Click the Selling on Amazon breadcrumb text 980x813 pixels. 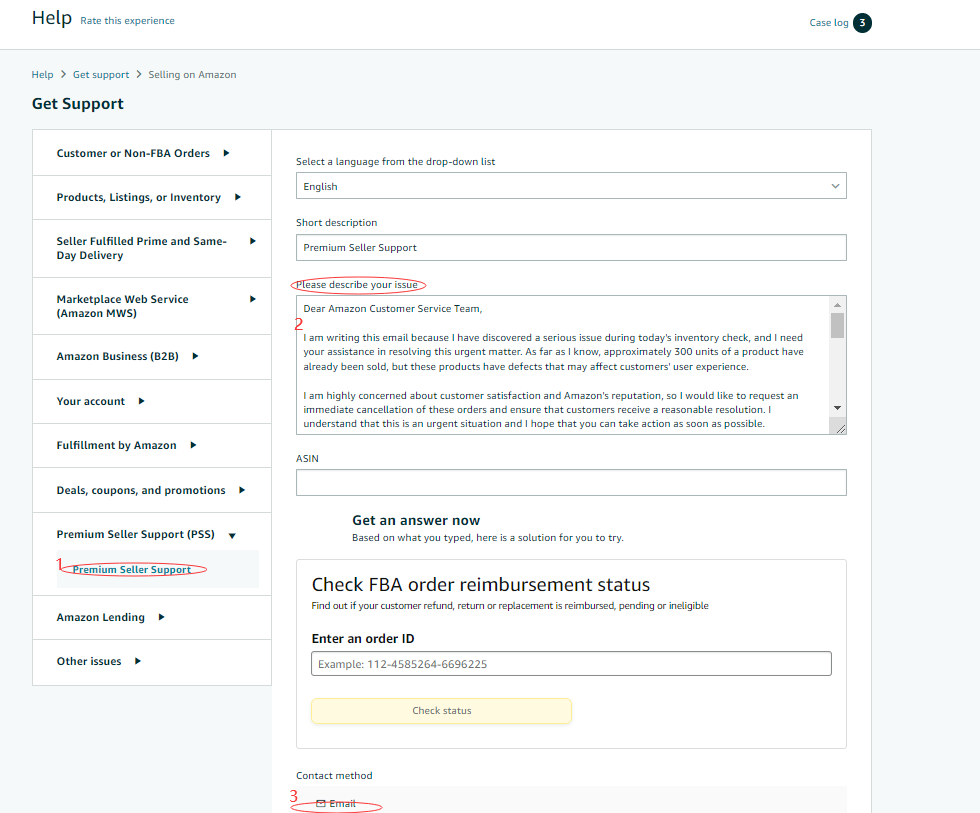(x=192, y=74)
